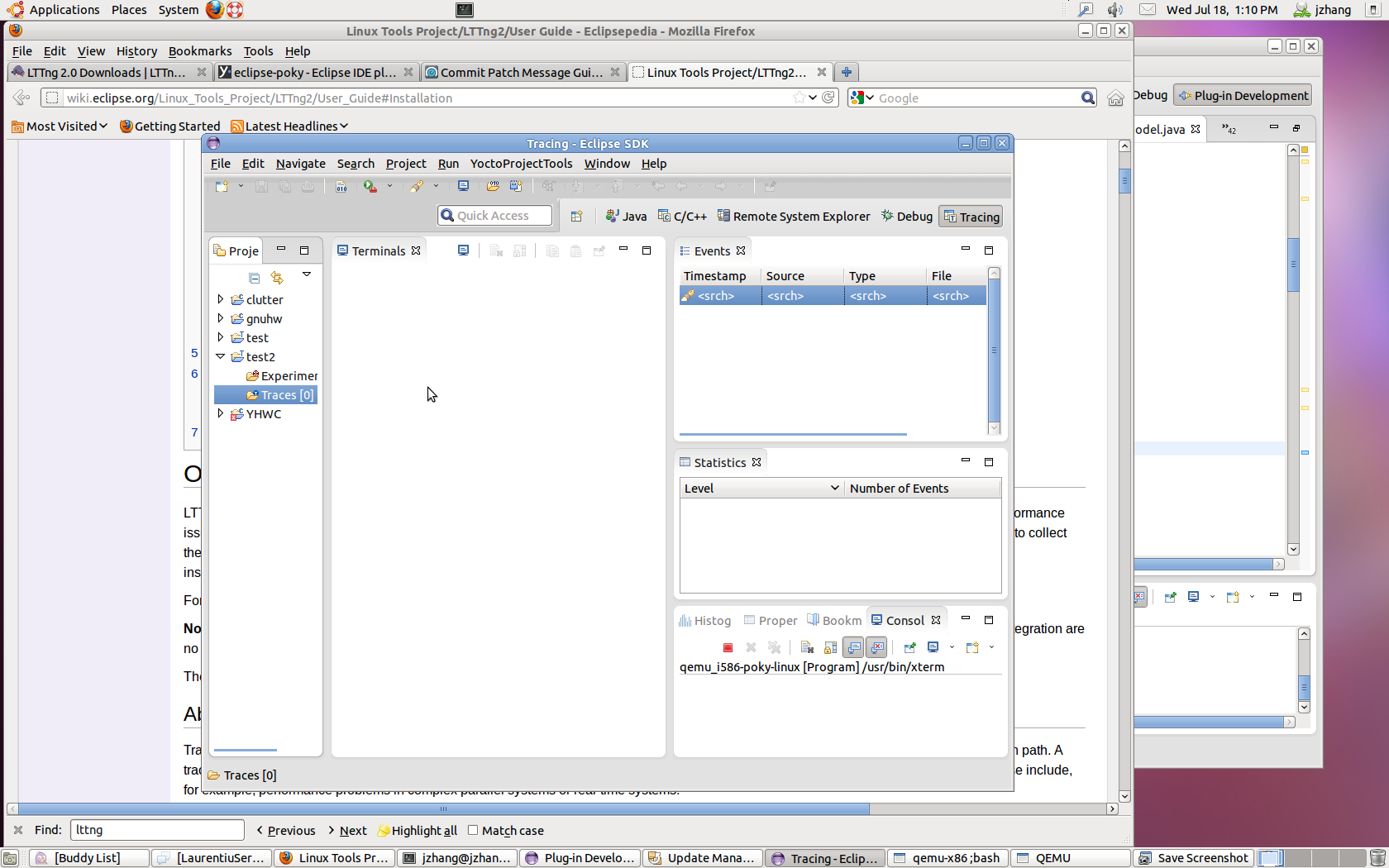This screenshot has height=868, width=1389.
Task: Open Most Visited bookmarks dropdown
Action: (x=60, y=126)
